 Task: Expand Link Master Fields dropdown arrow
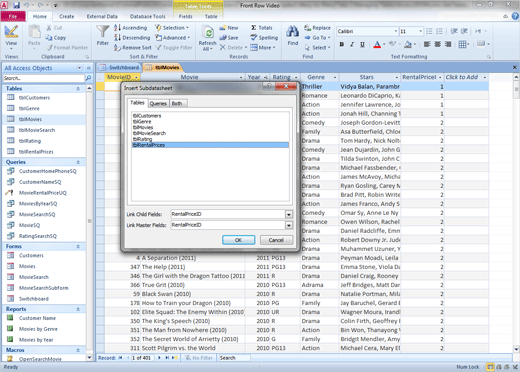(289, 225)
